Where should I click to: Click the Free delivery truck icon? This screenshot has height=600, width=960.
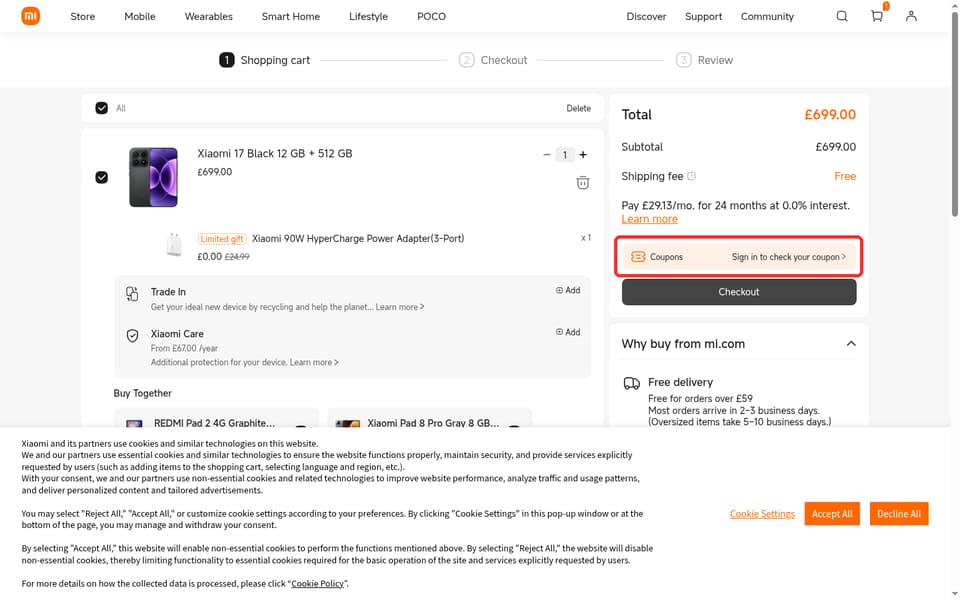coord(631,383)
